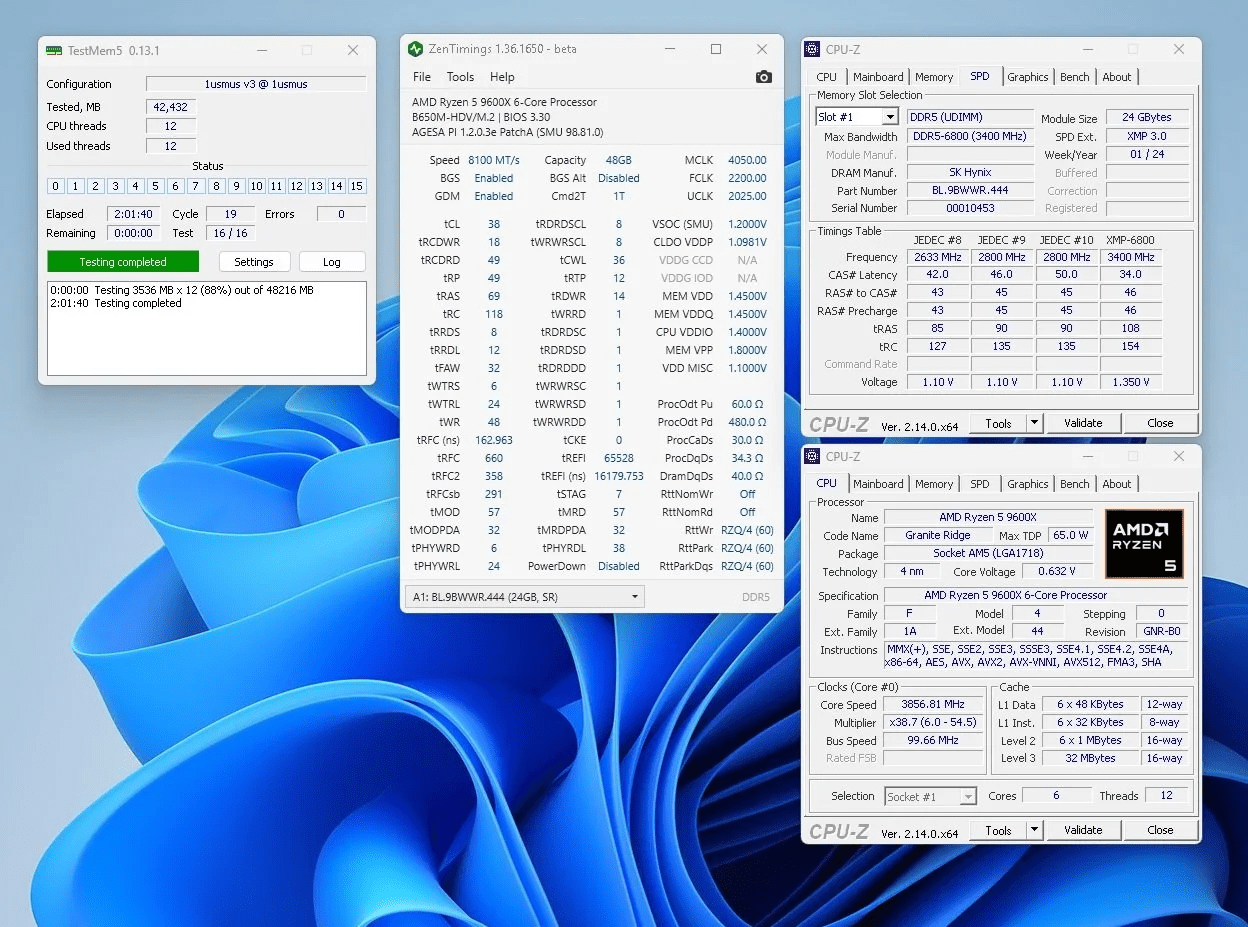
Task: Click Tools button in upper CPU-Z window
Action: coord(998,423)
